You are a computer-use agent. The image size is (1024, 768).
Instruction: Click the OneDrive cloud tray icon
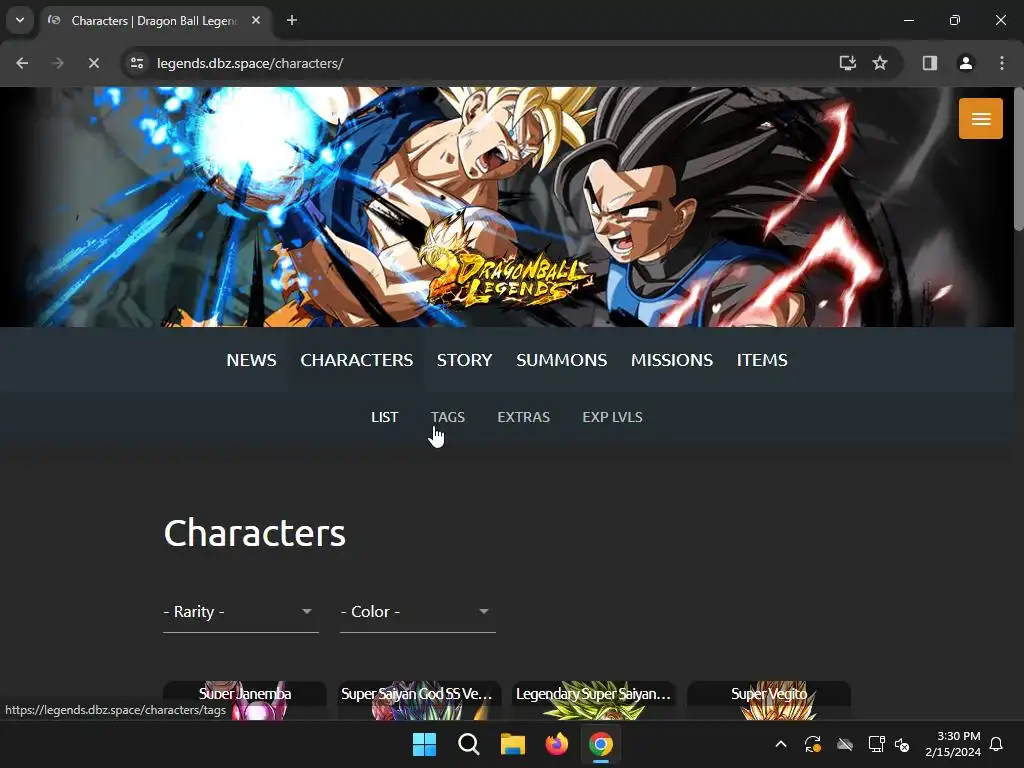pyautogui.click(x=845, y=744)
